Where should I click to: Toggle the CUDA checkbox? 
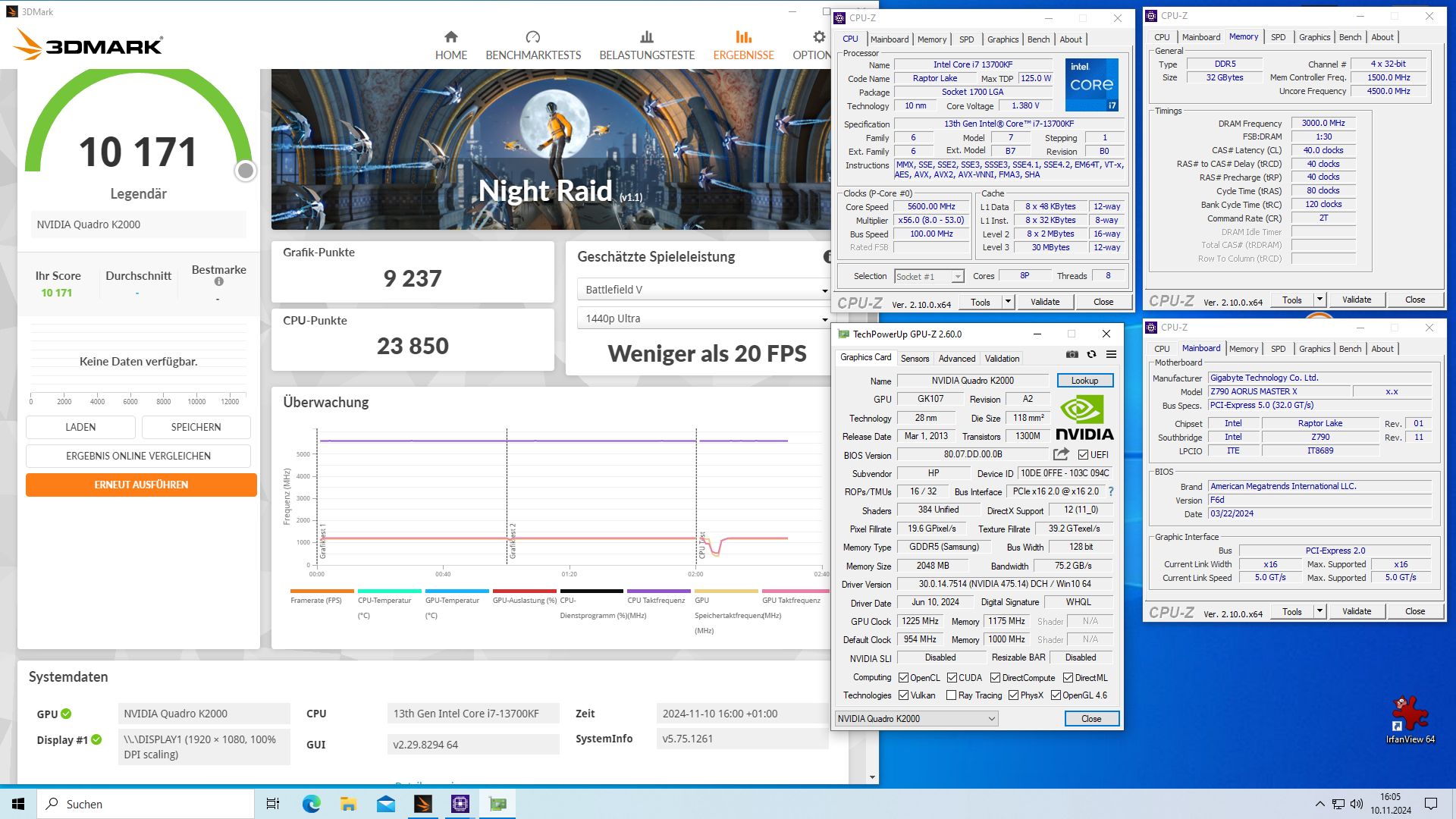point(952,678)
